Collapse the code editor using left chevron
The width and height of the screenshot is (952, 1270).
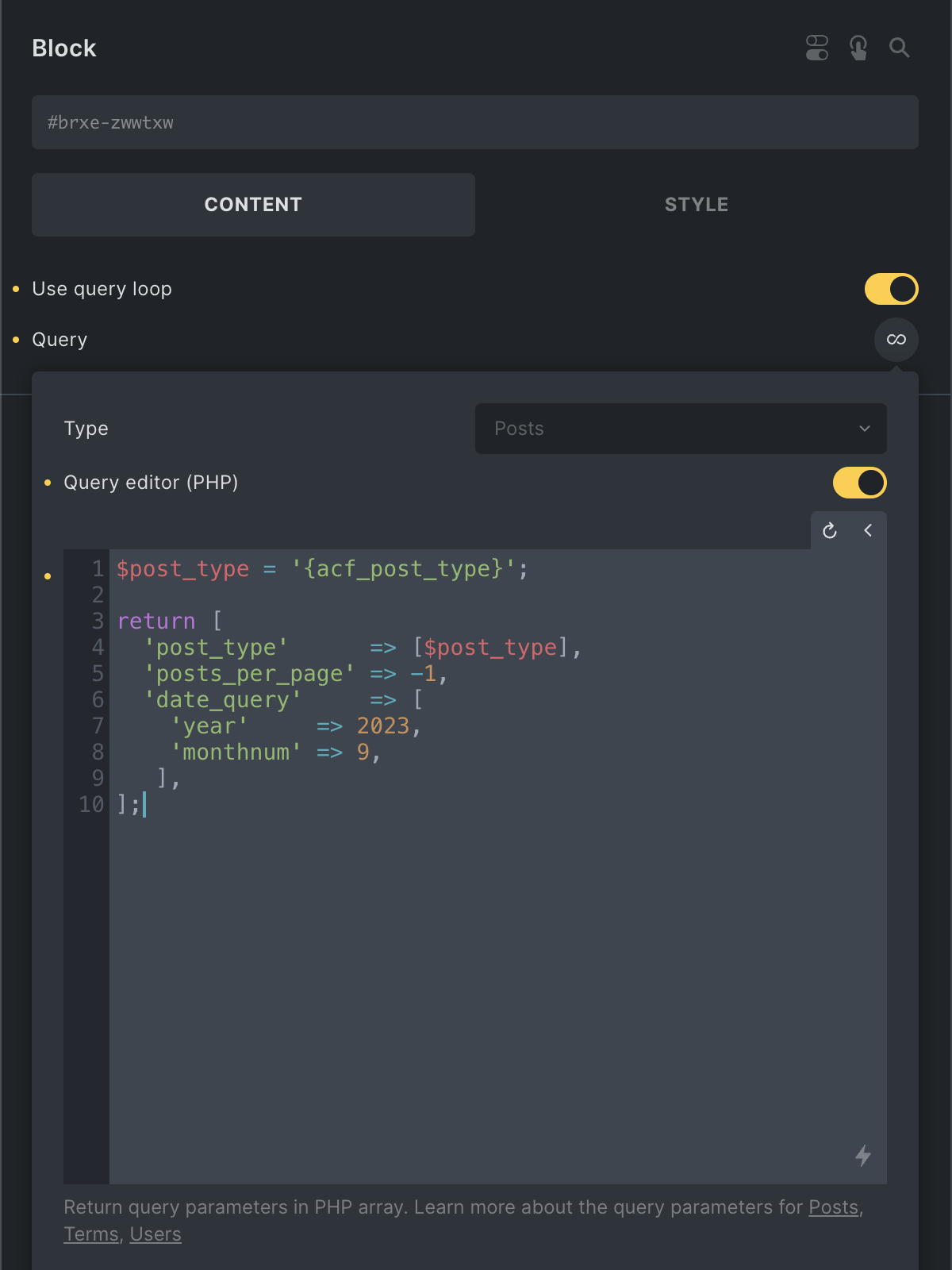click(x=868, y=530)
